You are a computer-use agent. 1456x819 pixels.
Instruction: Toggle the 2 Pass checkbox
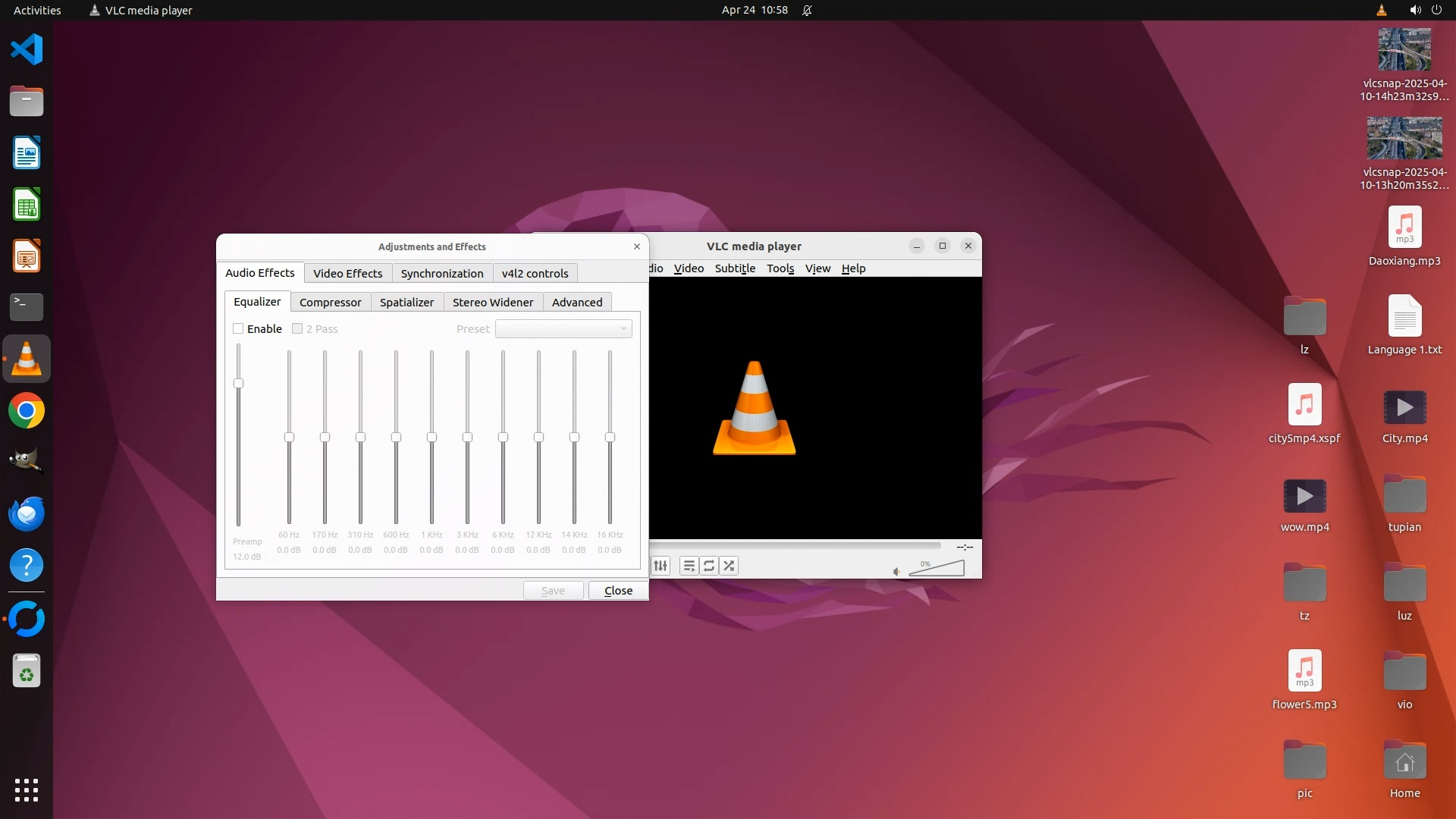tap(297, 328)
